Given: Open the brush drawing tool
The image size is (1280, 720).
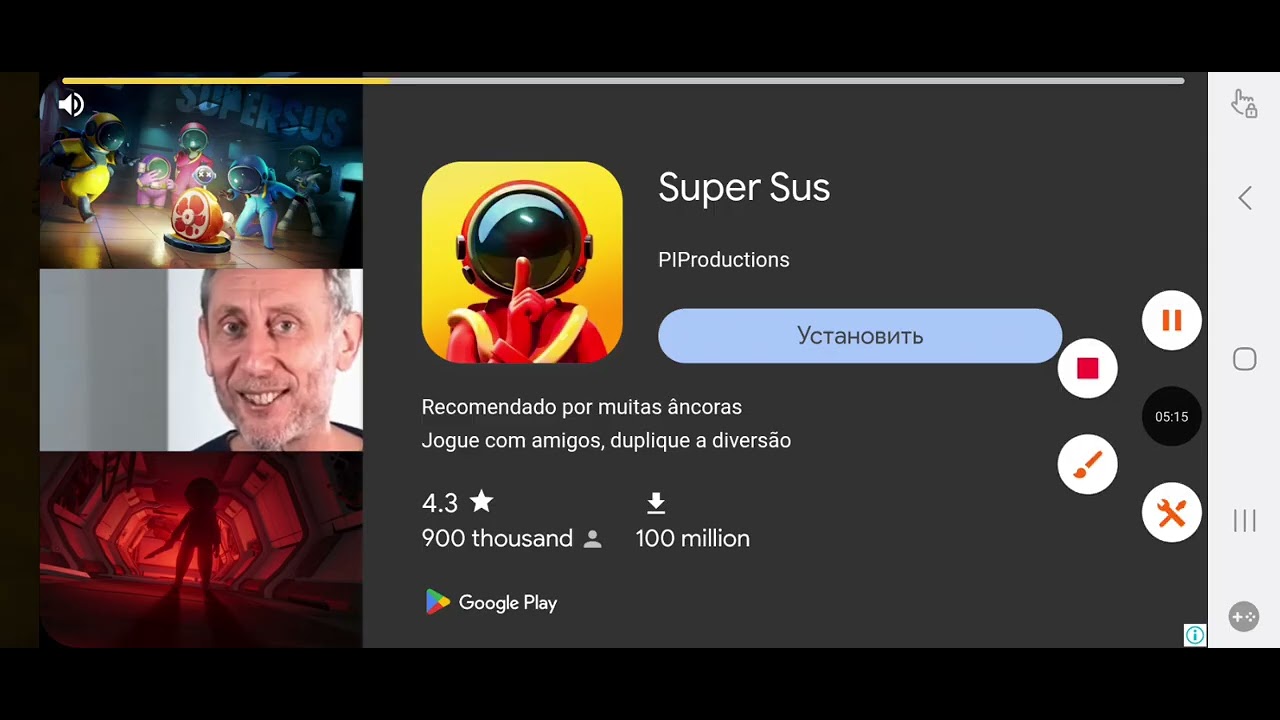Looking at the screenshot, I should [1087, 464].
